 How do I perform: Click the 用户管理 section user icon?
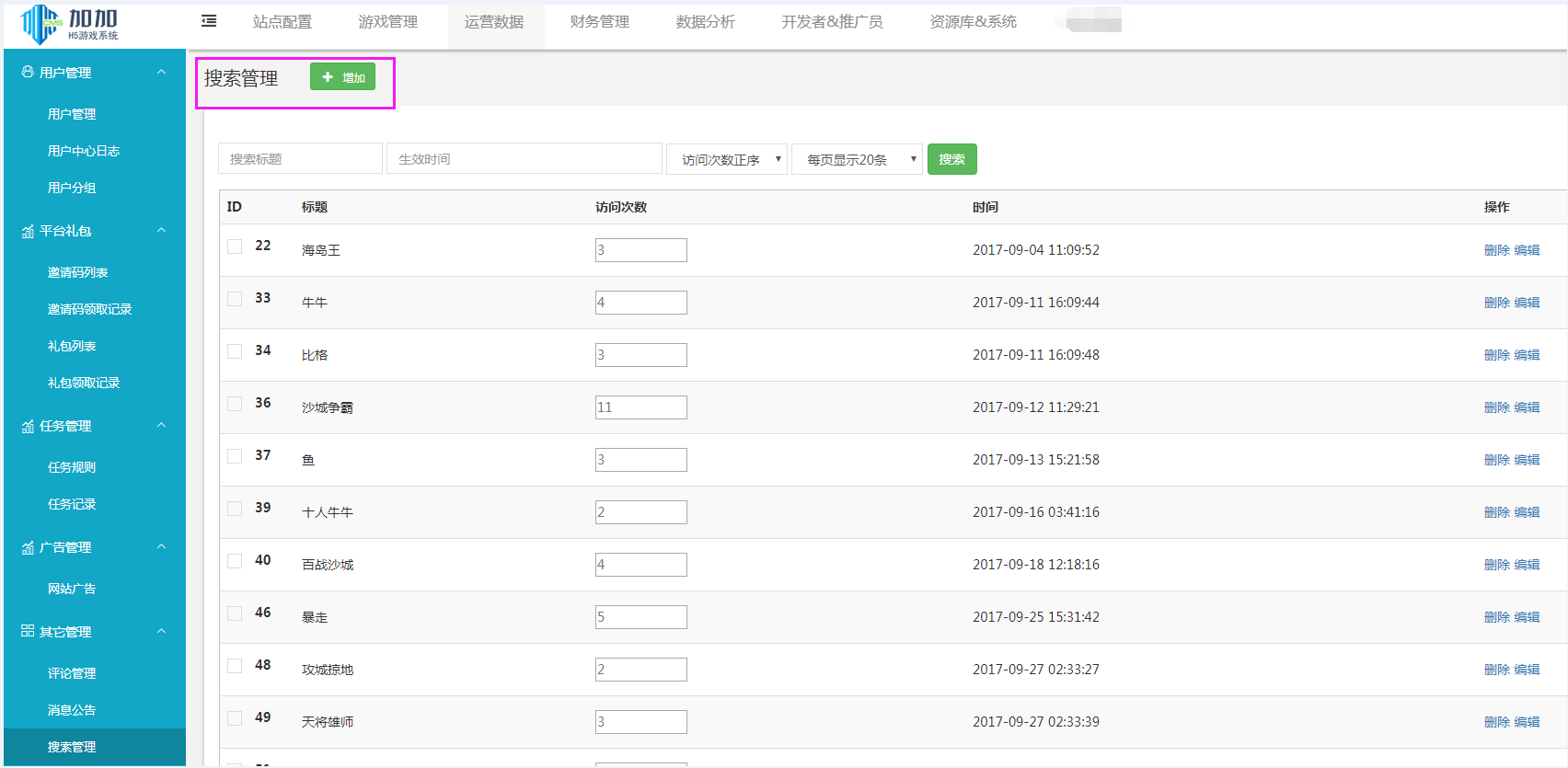tap(28, 72)
